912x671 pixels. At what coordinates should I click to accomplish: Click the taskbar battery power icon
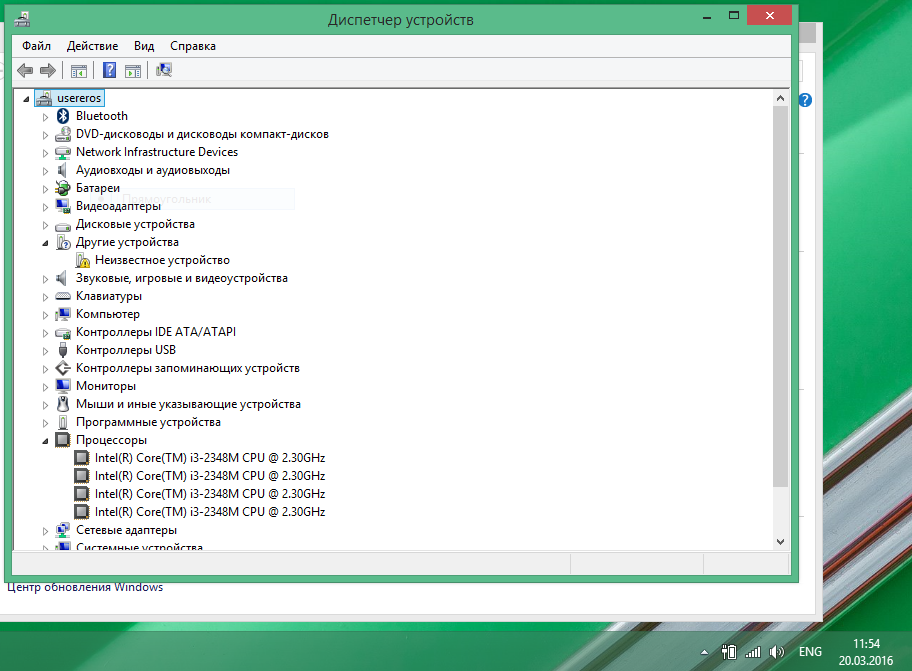click(729, 652)
